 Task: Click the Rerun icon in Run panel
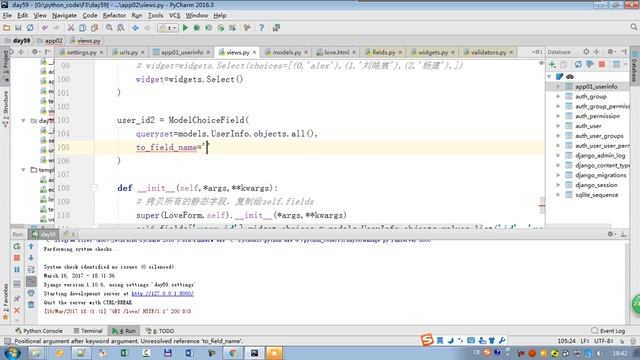tap(17, 247)
